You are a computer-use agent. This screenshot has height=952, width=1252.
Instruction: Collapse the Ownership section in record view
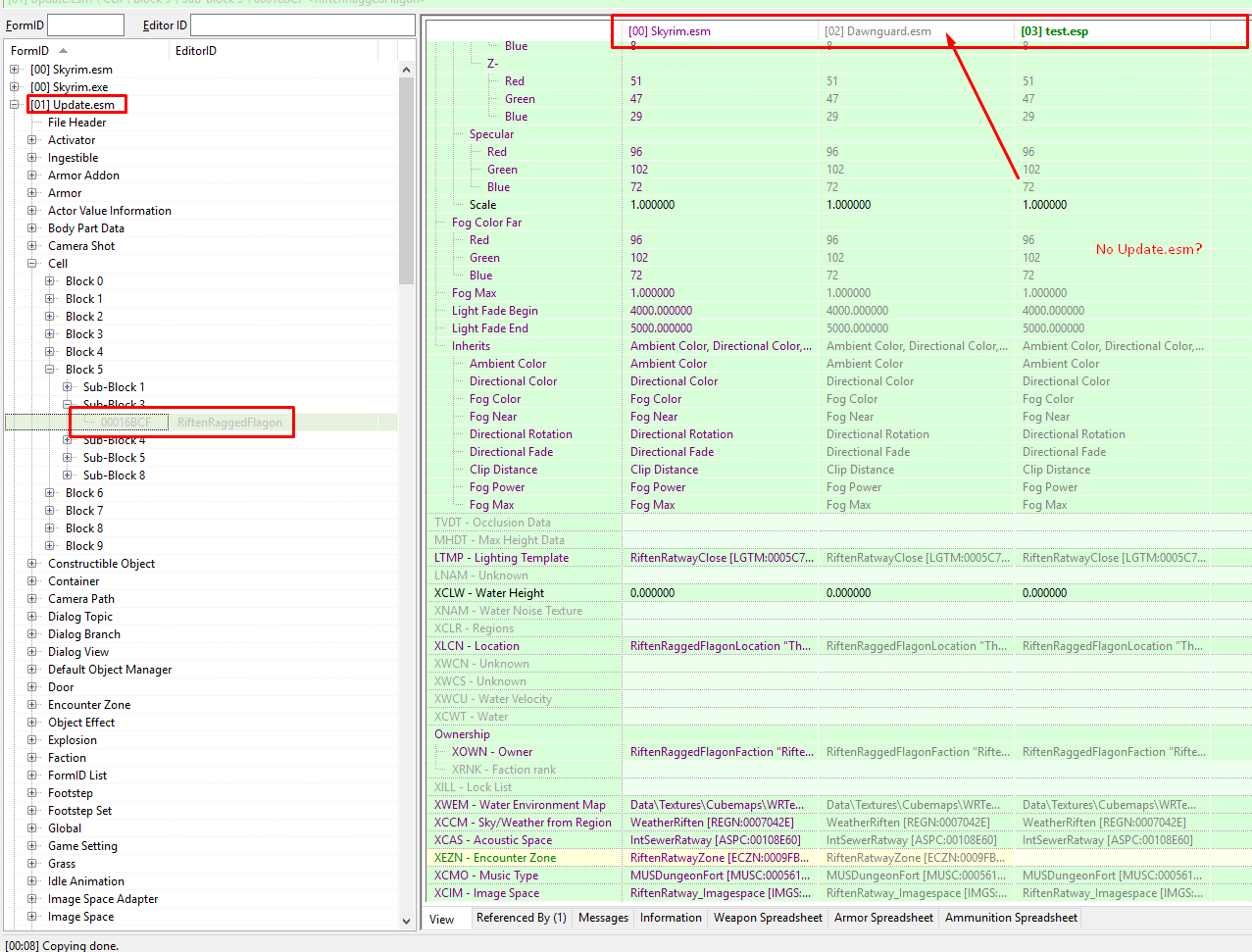[462, 734]
